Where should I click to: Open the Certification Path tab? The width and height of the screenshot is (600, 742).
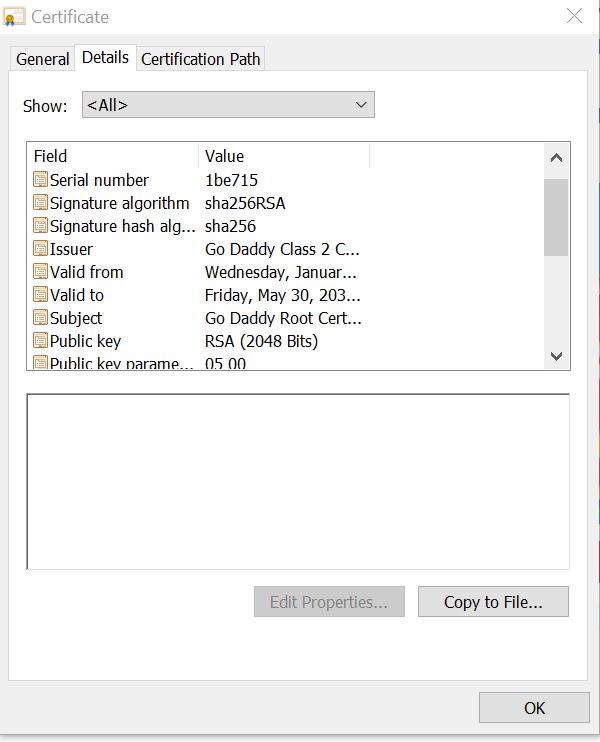(201, 59)
